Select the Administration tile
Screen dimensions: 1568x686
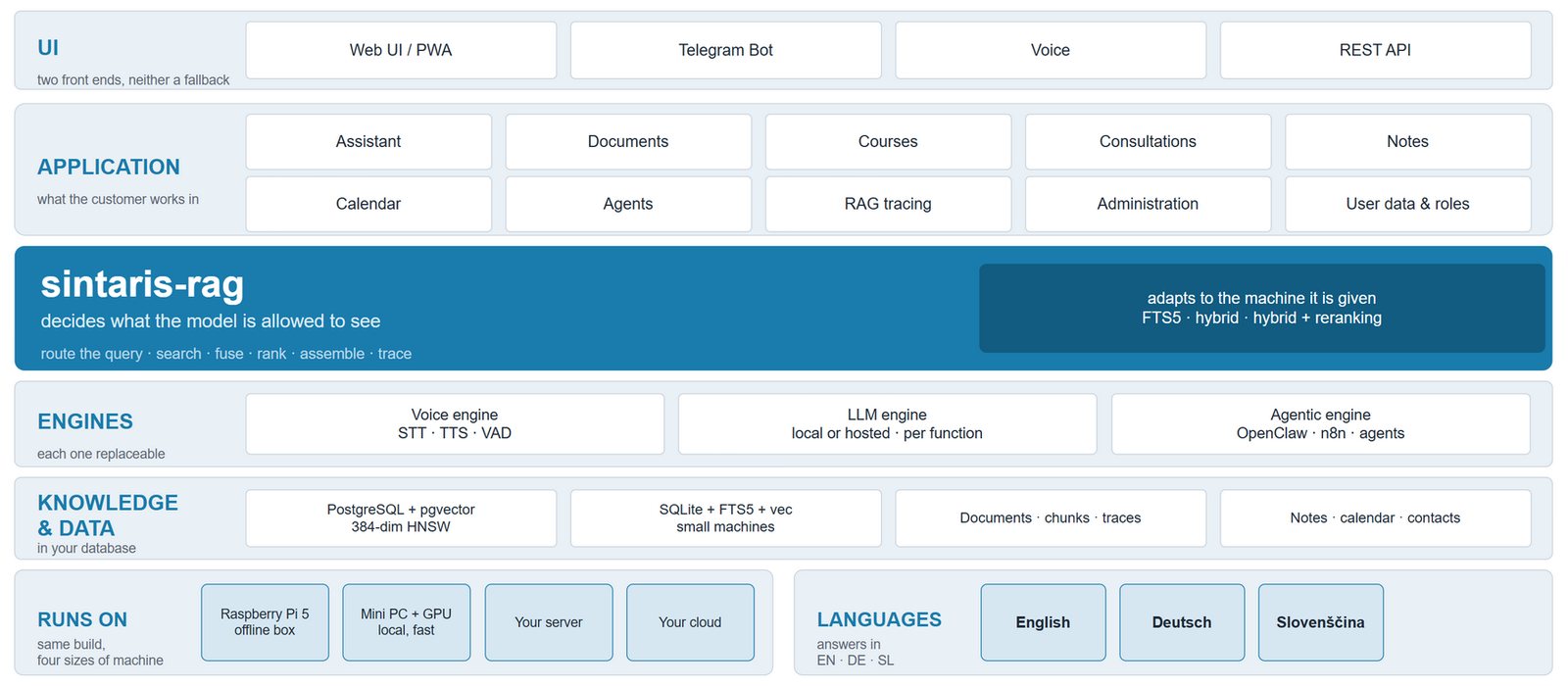(1149, 204)
